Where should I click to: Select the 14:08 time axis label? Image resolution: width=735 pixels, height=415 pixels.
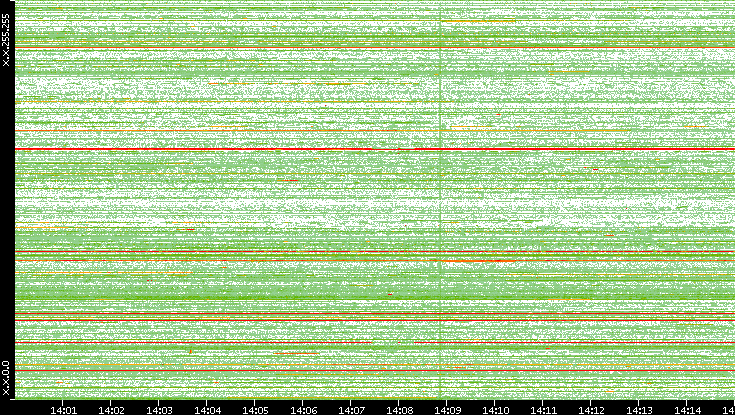(399, 410)
